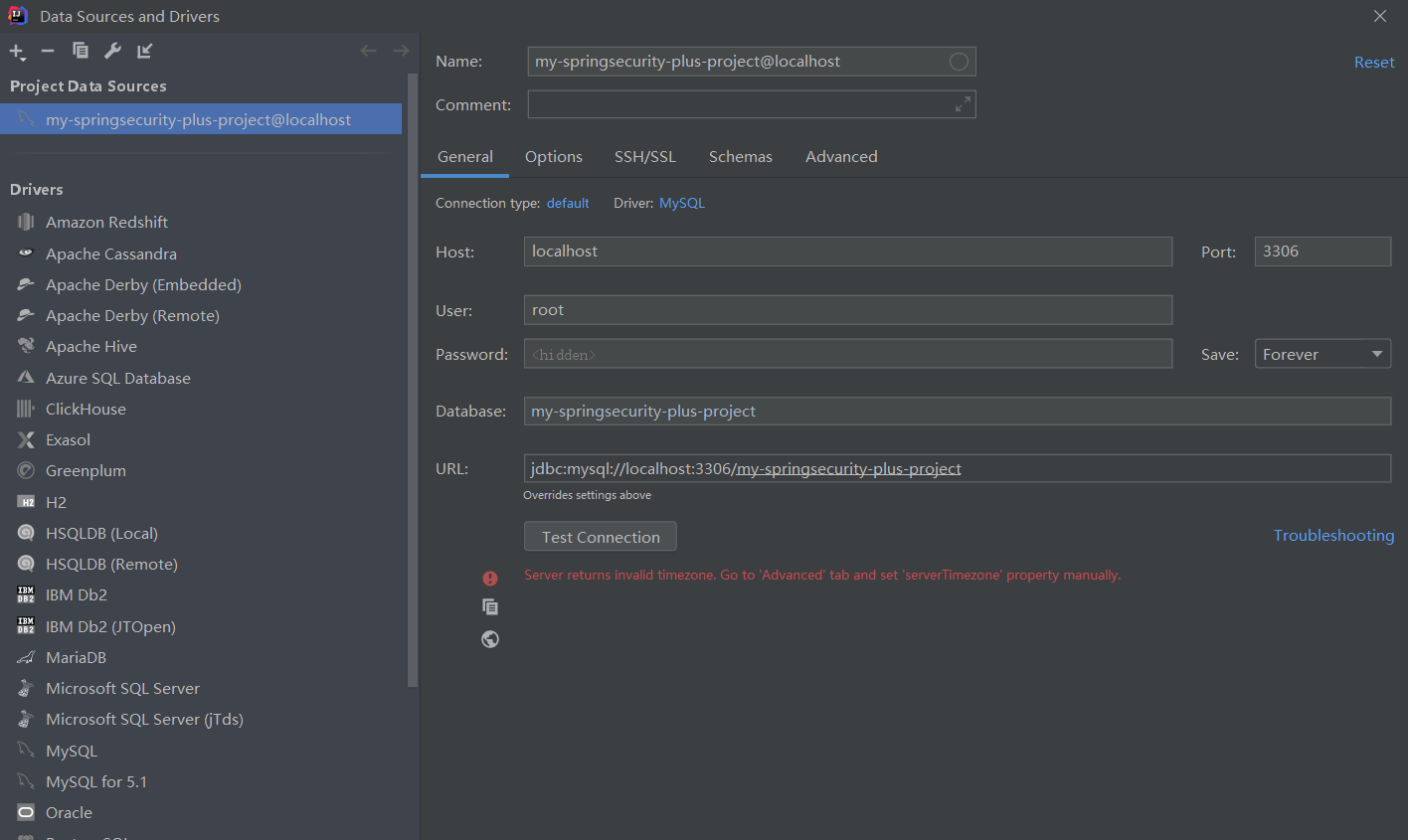Click the Database input field
The width and height of the screenshot is (1408, 840).
(x=958, y=412)
